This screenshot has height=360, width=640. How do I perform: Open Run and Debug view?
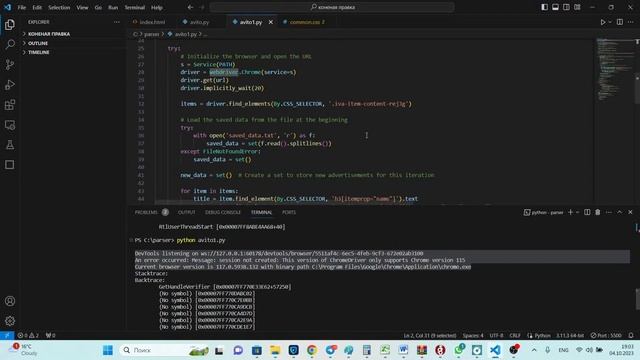10,84
